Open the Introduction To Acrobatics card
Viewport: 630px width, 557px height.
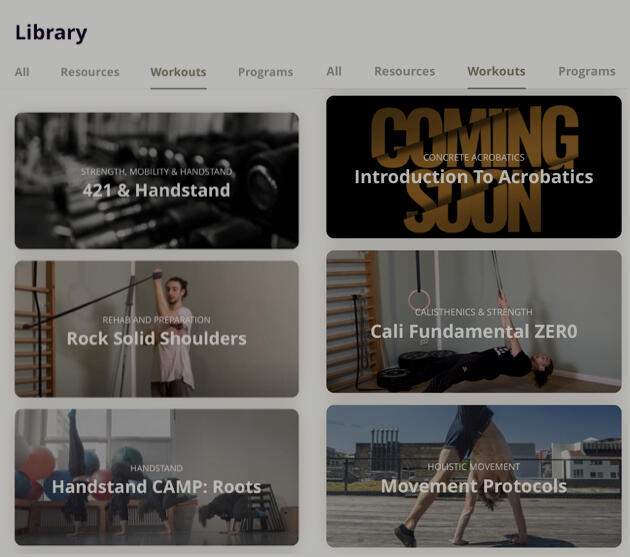click(x=474, y=167)
